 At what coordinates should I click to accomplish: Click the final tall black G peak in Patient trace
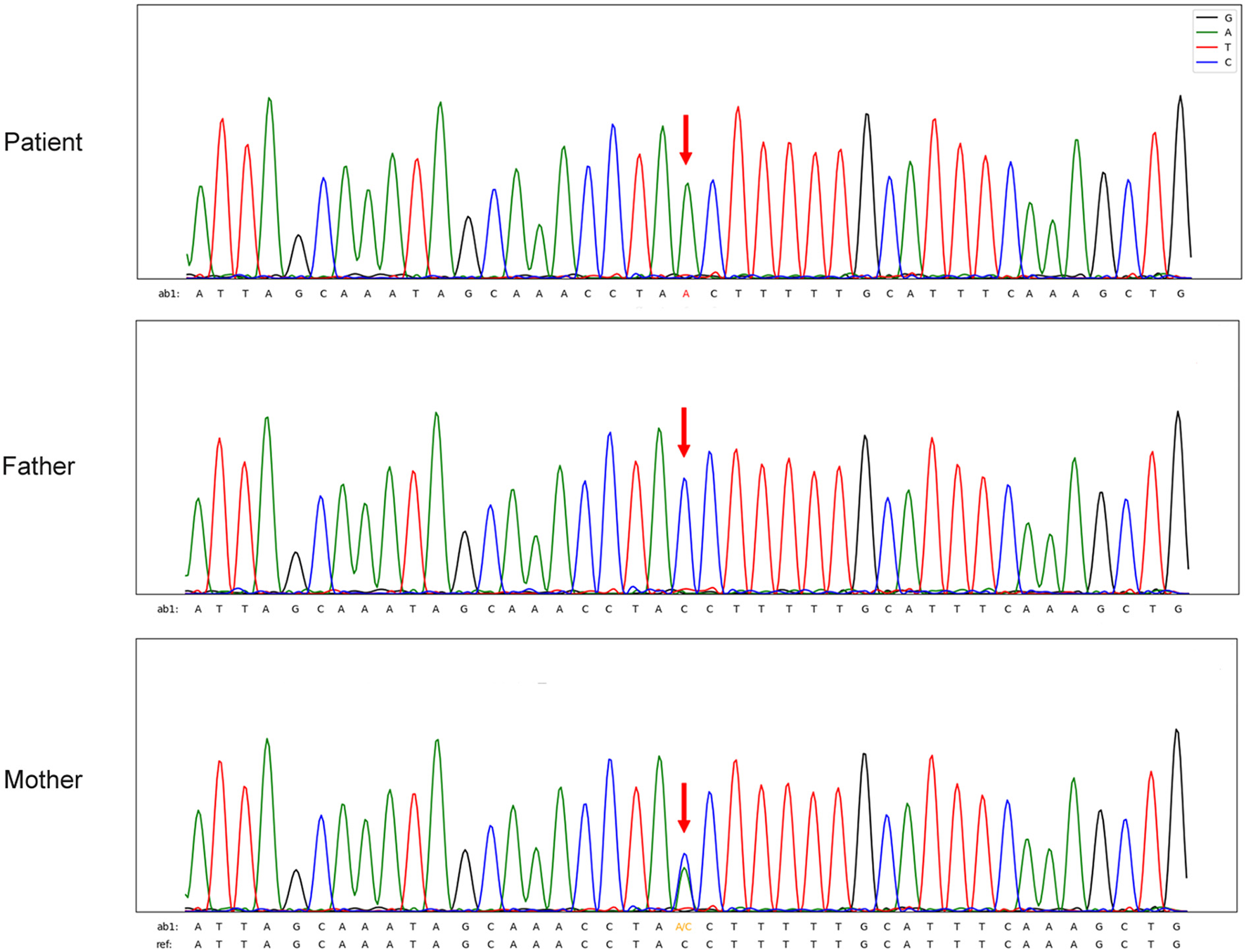point(1181,141)
